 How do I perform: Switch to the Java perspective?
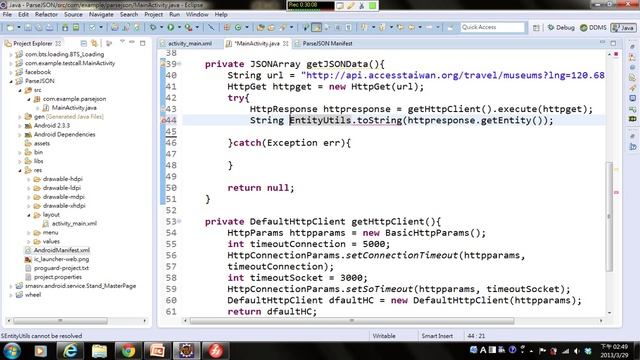point(623,28)
